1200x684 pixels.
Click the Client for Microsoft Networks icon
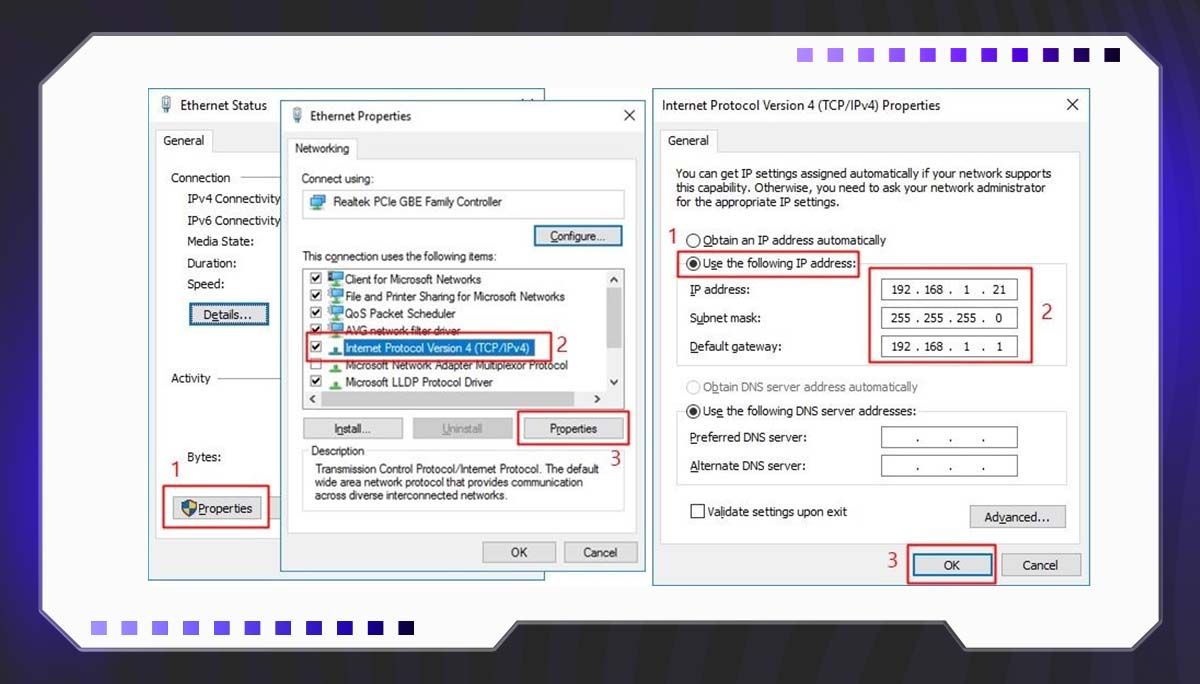click(x=335, y=279)
